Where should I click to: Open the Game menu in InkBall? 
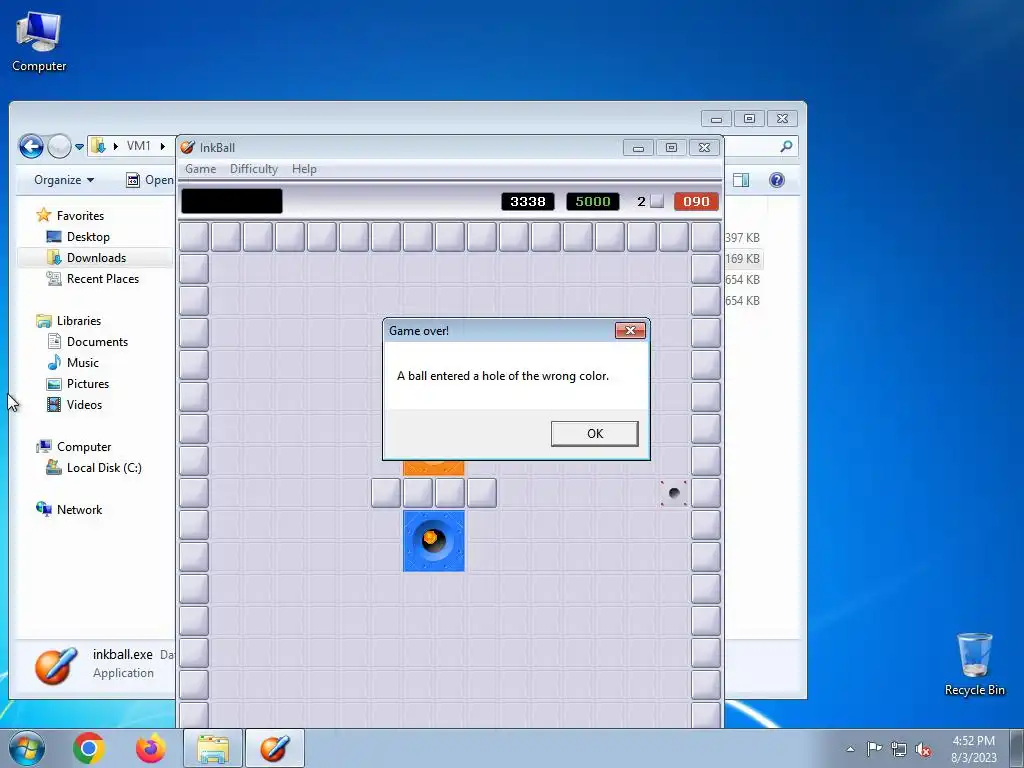coord(200,169)
